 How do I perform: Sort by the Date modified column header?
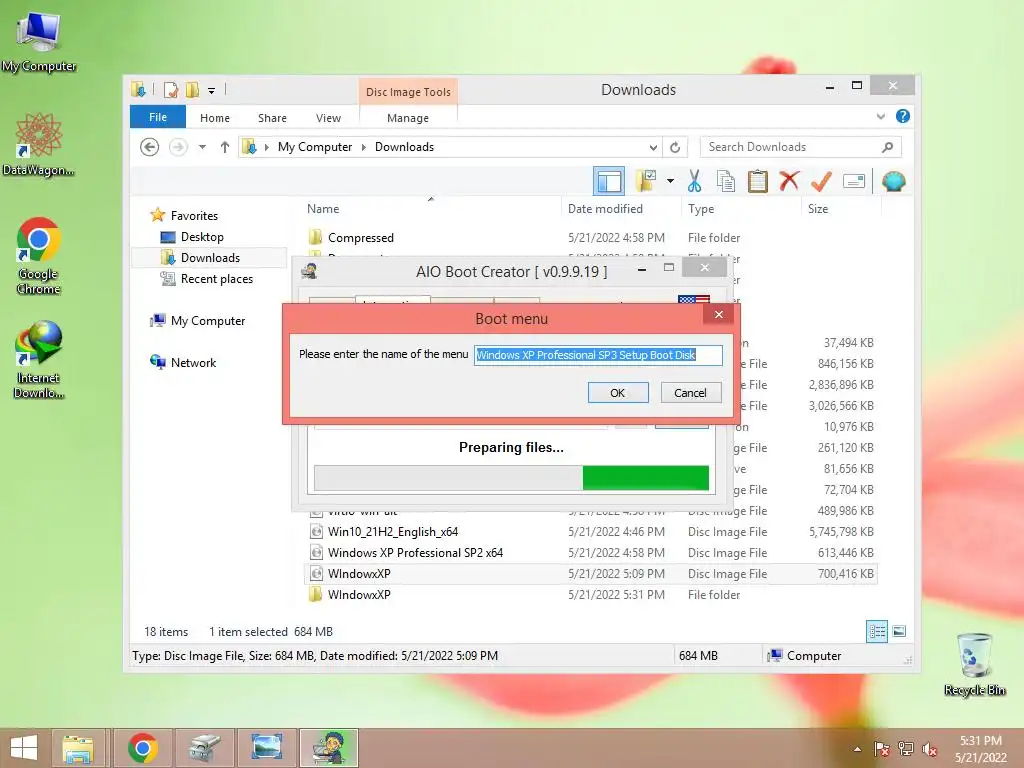pyautogui.click(x=605, y=209)
